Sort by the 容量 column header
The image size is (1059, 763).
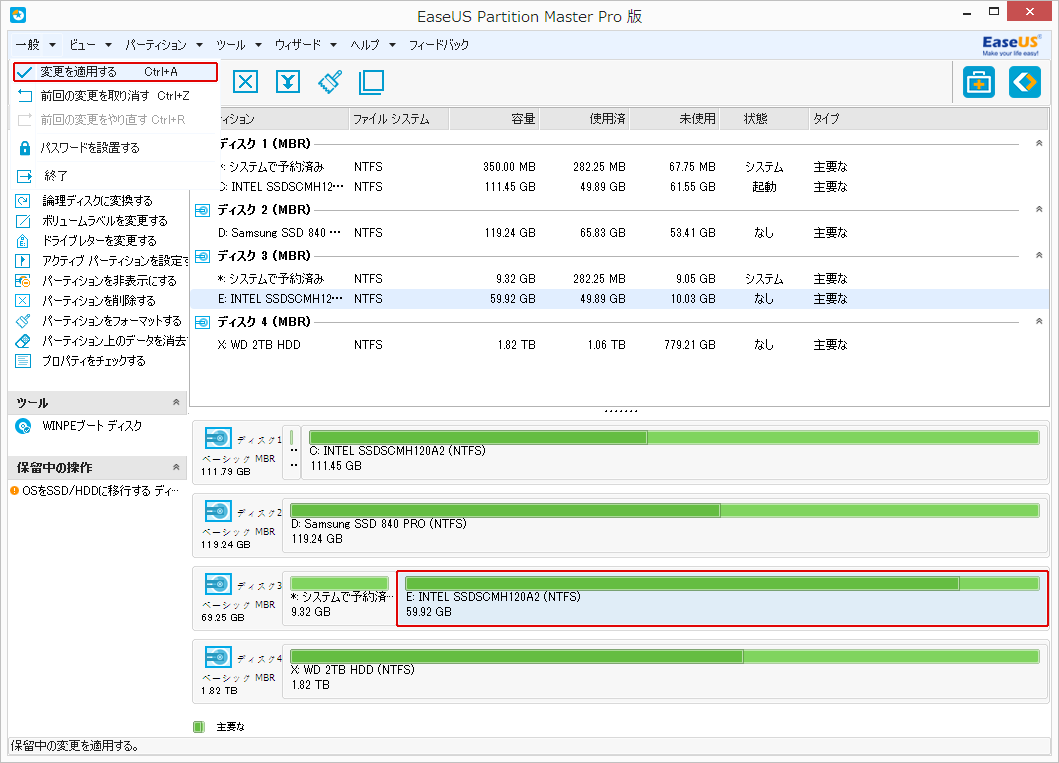pyautogui.click(x=494, y=119)
